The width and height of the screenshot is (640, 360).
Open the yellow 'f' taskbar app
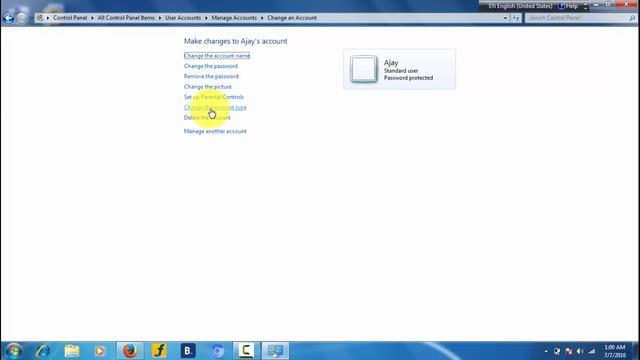(159, 351)
